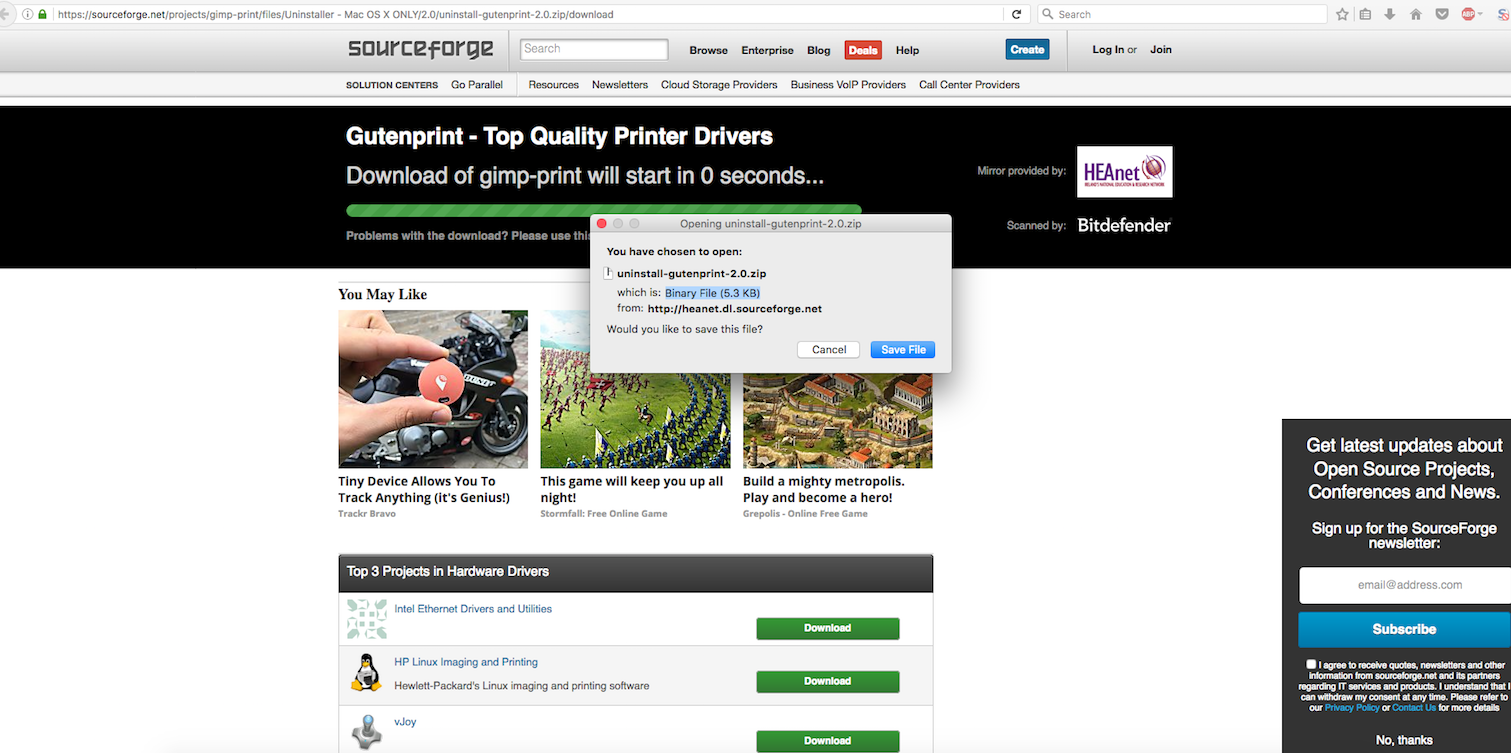This screenshot has height=753, width=1511.
Task: Click the blue Create button
Action: tap(1027, 49)
